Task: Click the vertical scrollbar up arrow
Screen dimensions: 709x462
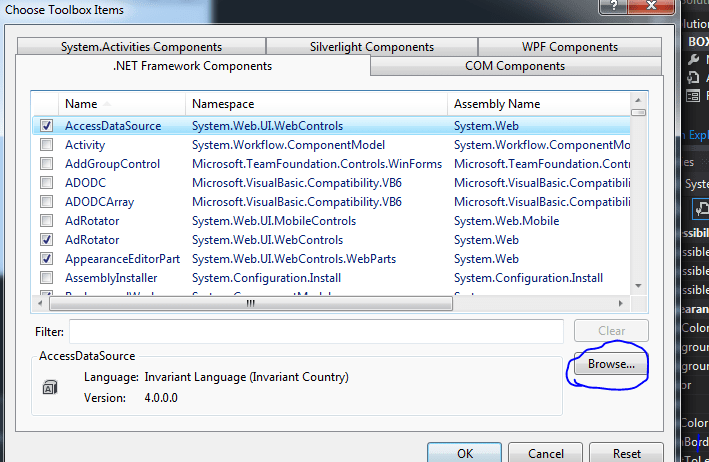Action: coord(638,100)
